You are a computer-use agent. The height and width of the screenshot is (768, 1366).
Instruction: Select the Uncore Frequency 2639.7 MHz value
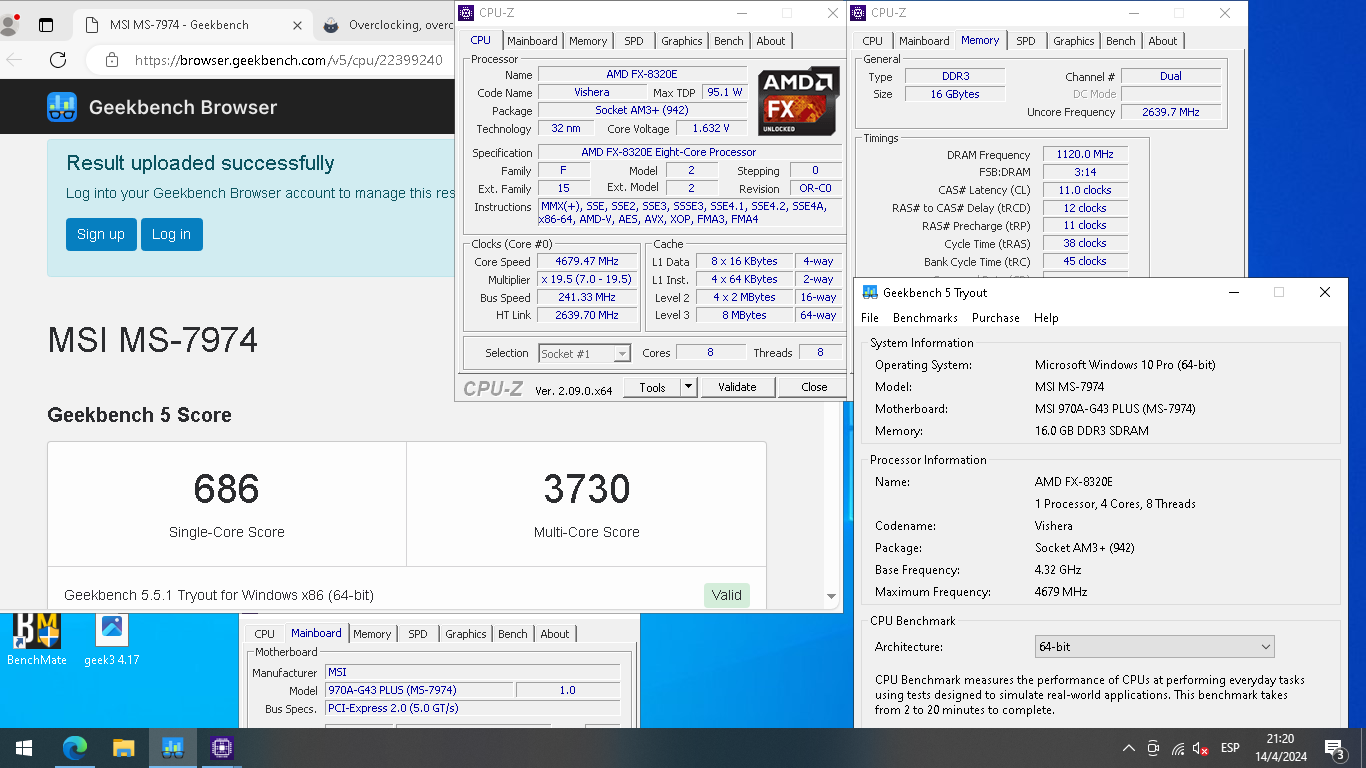1171,112
